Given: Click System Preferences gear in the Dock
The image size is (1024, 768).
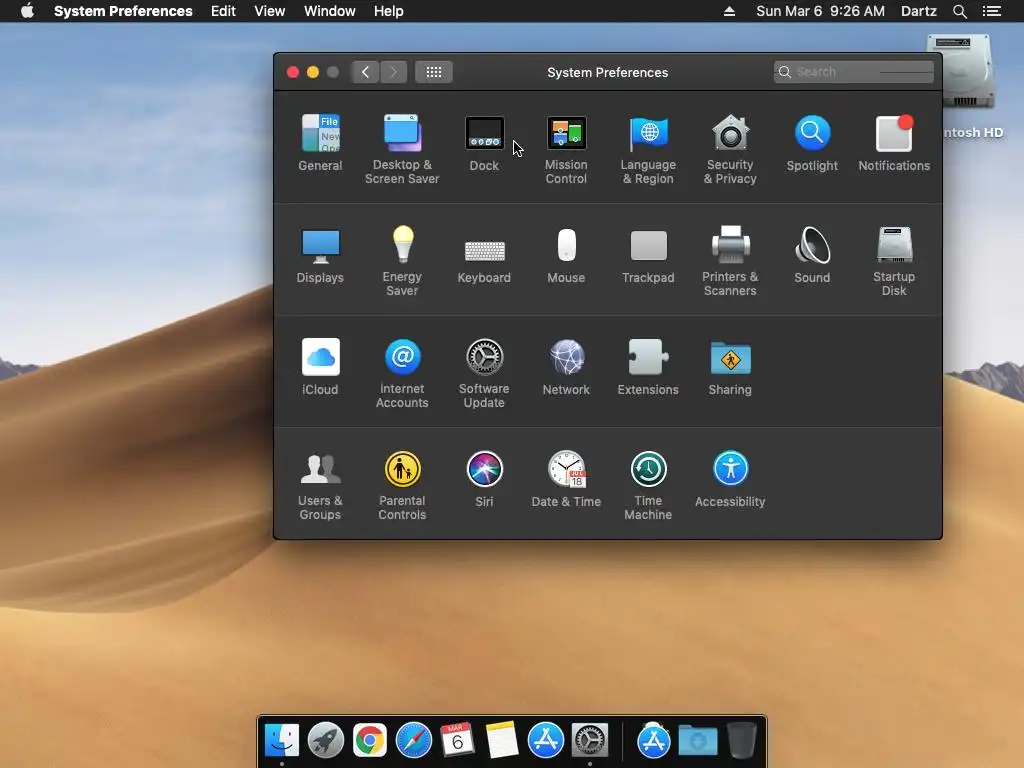Looking at the screenshot, I should (x=590, y=740).
